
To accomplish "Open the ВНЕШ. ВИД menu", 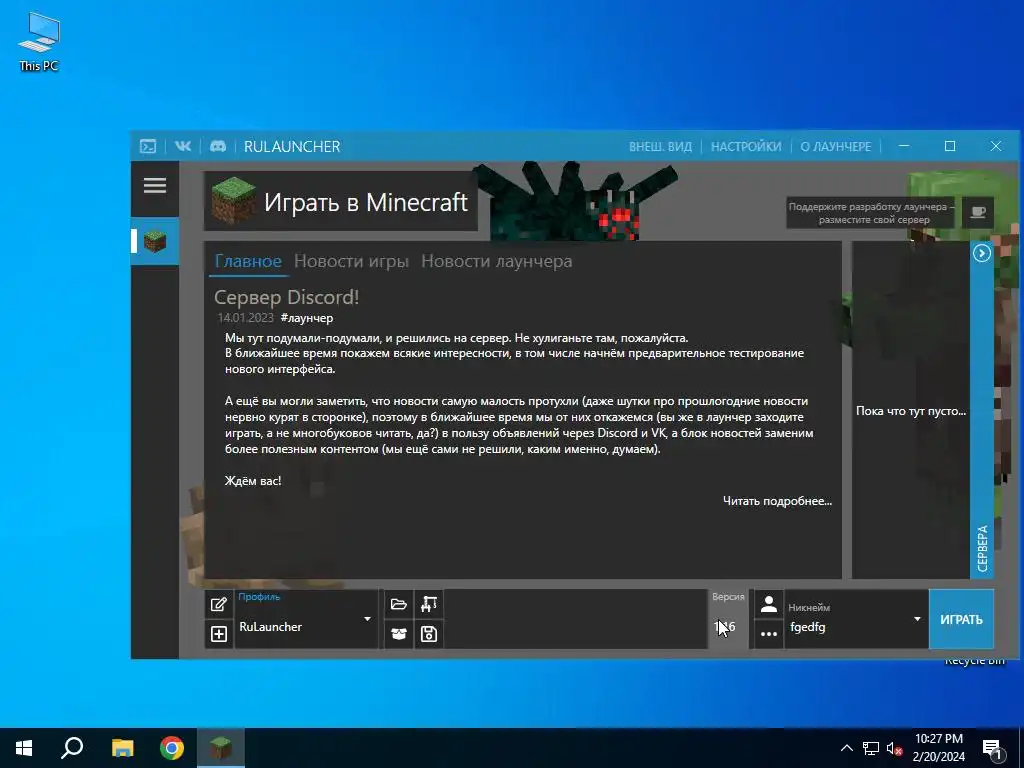I will tap(660, 146).
